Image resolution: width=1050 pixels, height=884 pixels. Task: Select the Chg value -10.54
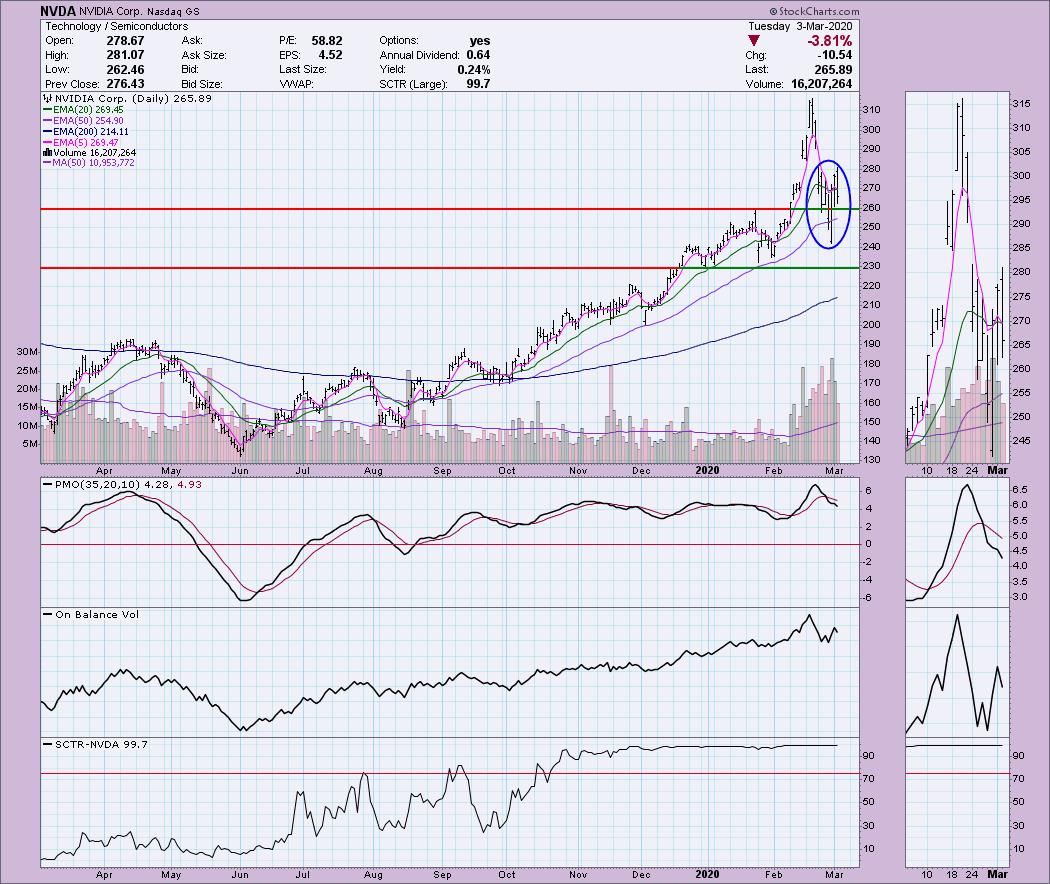(835, 55)
